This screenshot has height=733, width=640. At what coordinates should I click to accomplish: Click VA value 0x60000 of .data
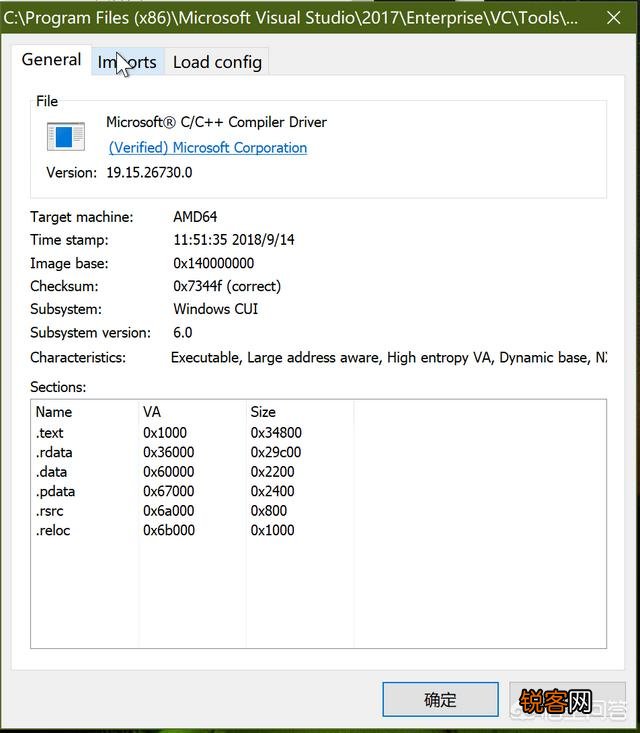[x=168, y=472]
